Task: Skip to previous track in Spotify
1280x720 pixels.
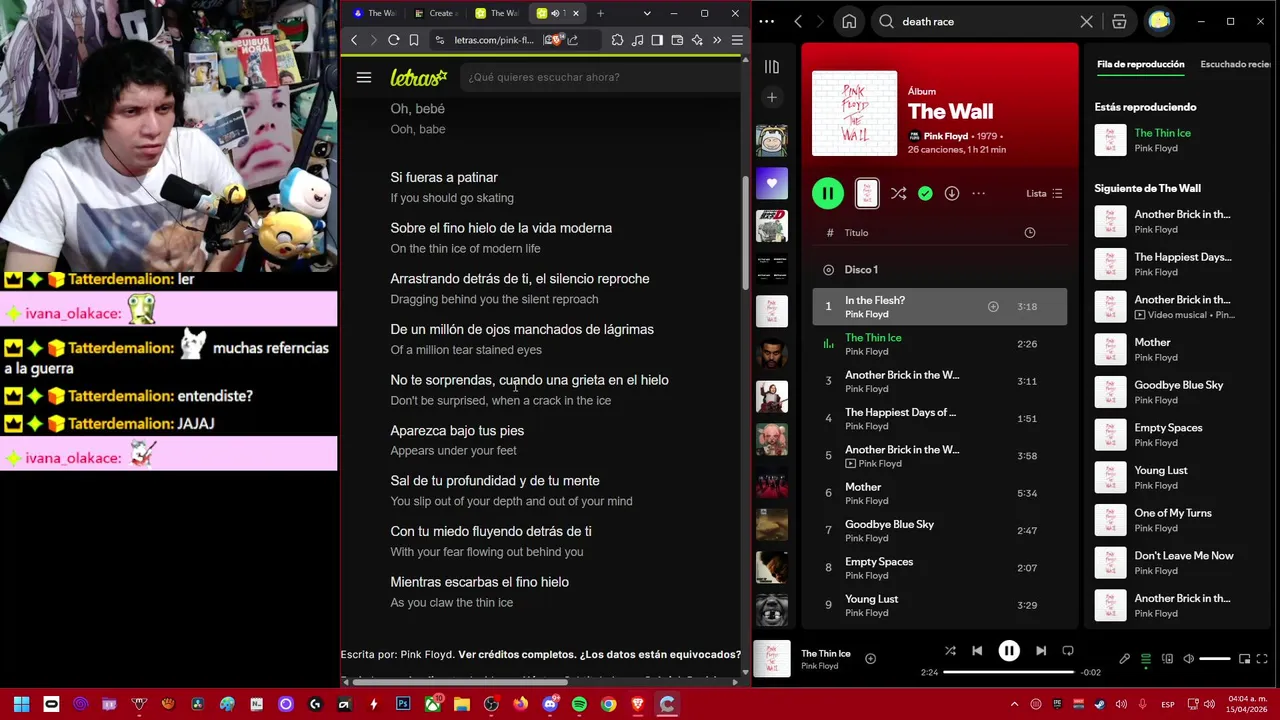Action: pyautogui.click(x=977, y=651)
